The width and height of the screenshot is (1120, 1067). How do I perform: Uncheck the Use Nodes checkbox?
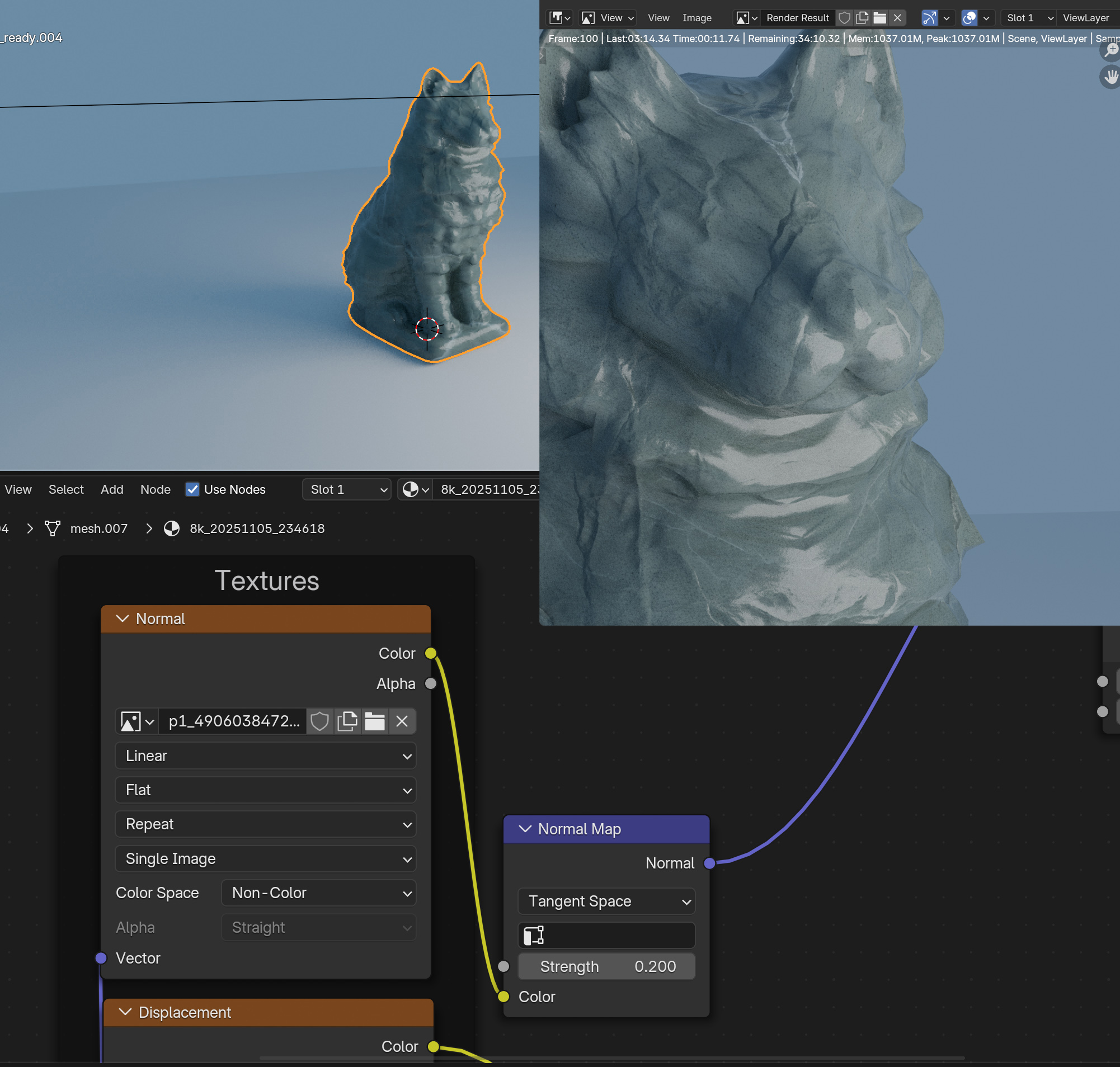click(192, 489)
